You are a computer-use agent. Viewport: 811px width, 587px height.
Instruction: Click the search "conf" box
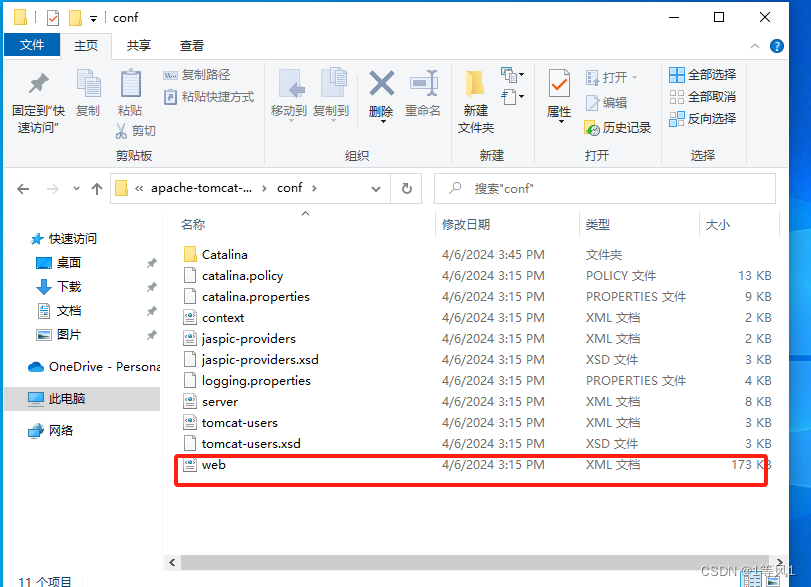coord(605,189)
